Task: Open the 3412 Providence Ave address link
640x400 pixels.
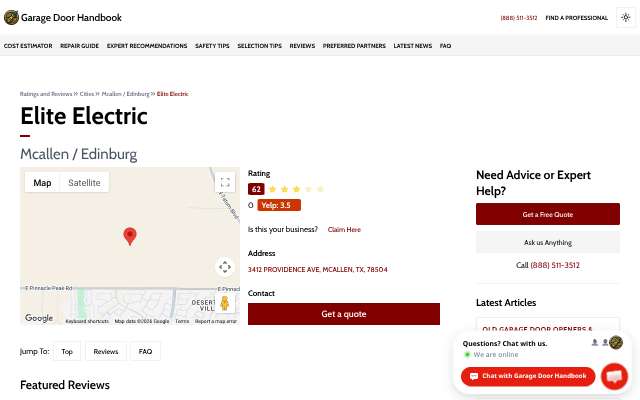Action: coord(318,269)
